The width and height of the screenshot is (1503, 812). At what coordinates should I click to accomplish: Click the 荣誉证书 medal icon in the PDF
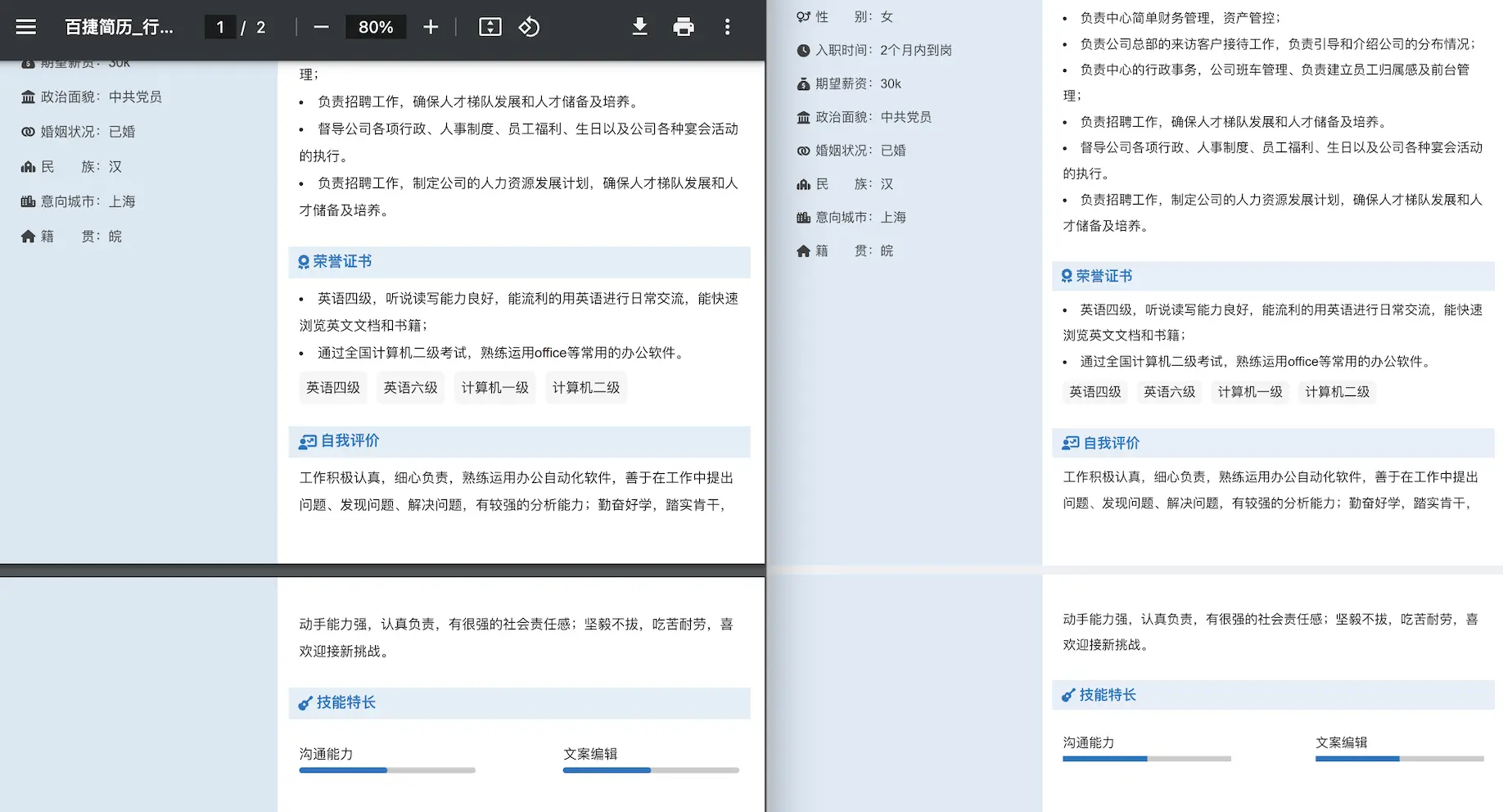coord(304,262)
